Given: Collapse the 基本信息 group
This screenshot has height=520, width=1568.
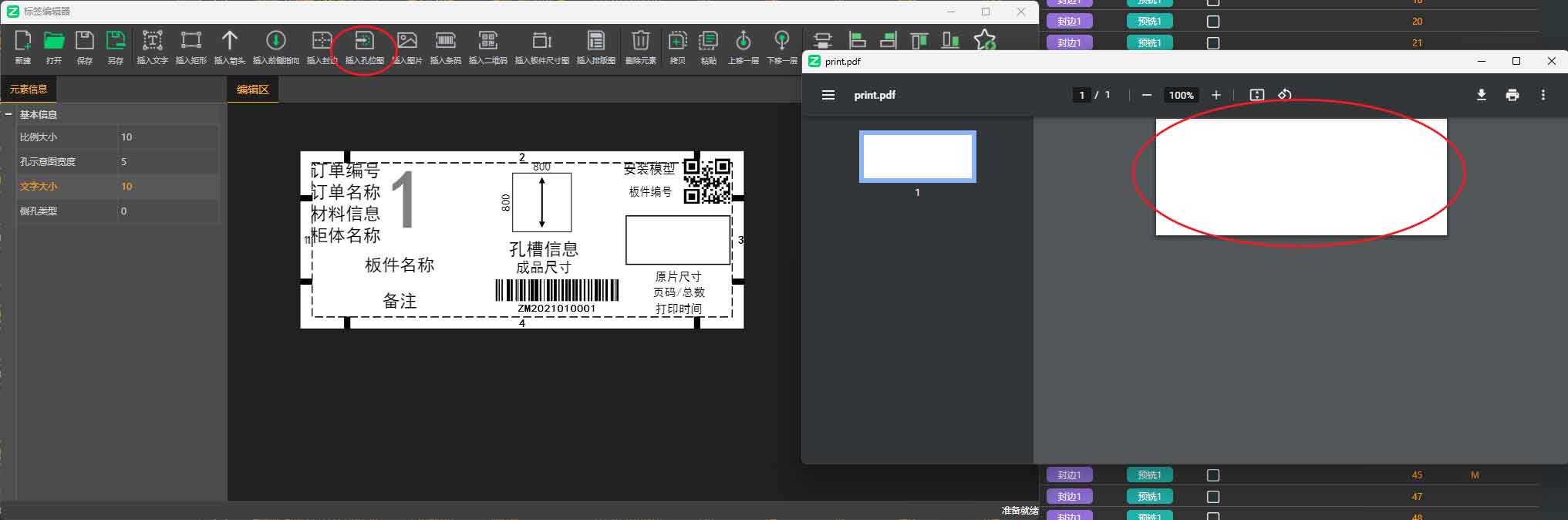Looking at the screenshot, I should click(x=8, y=114).
